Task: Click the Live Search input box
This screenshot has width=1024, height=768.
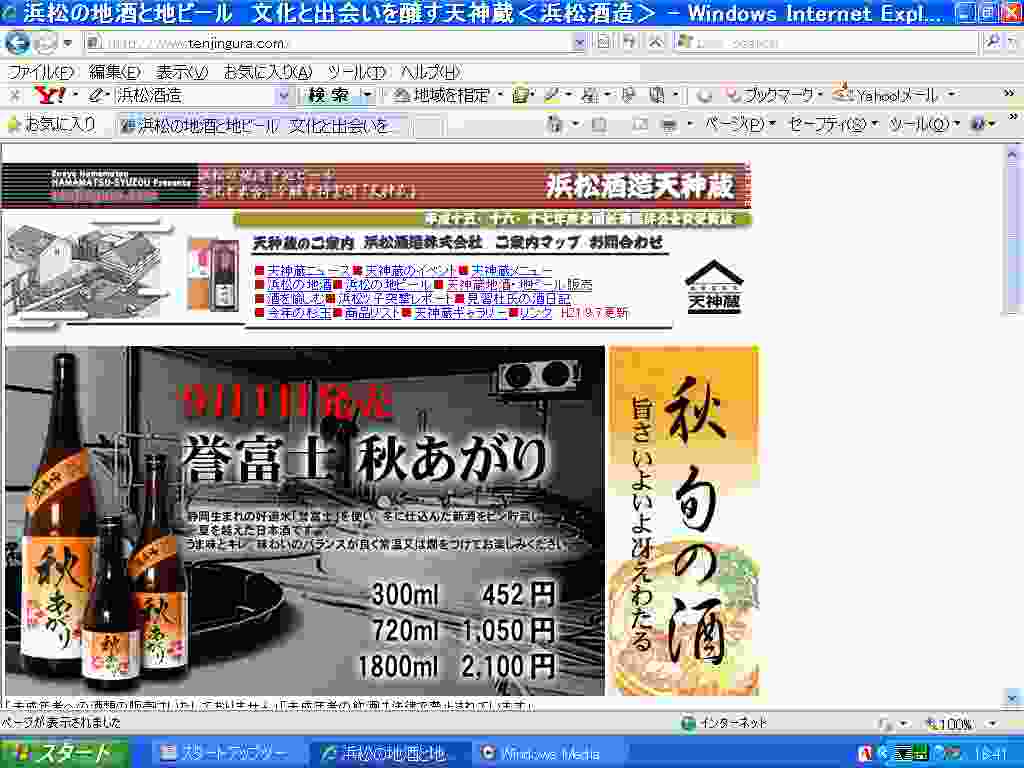Action: (826, 43)
